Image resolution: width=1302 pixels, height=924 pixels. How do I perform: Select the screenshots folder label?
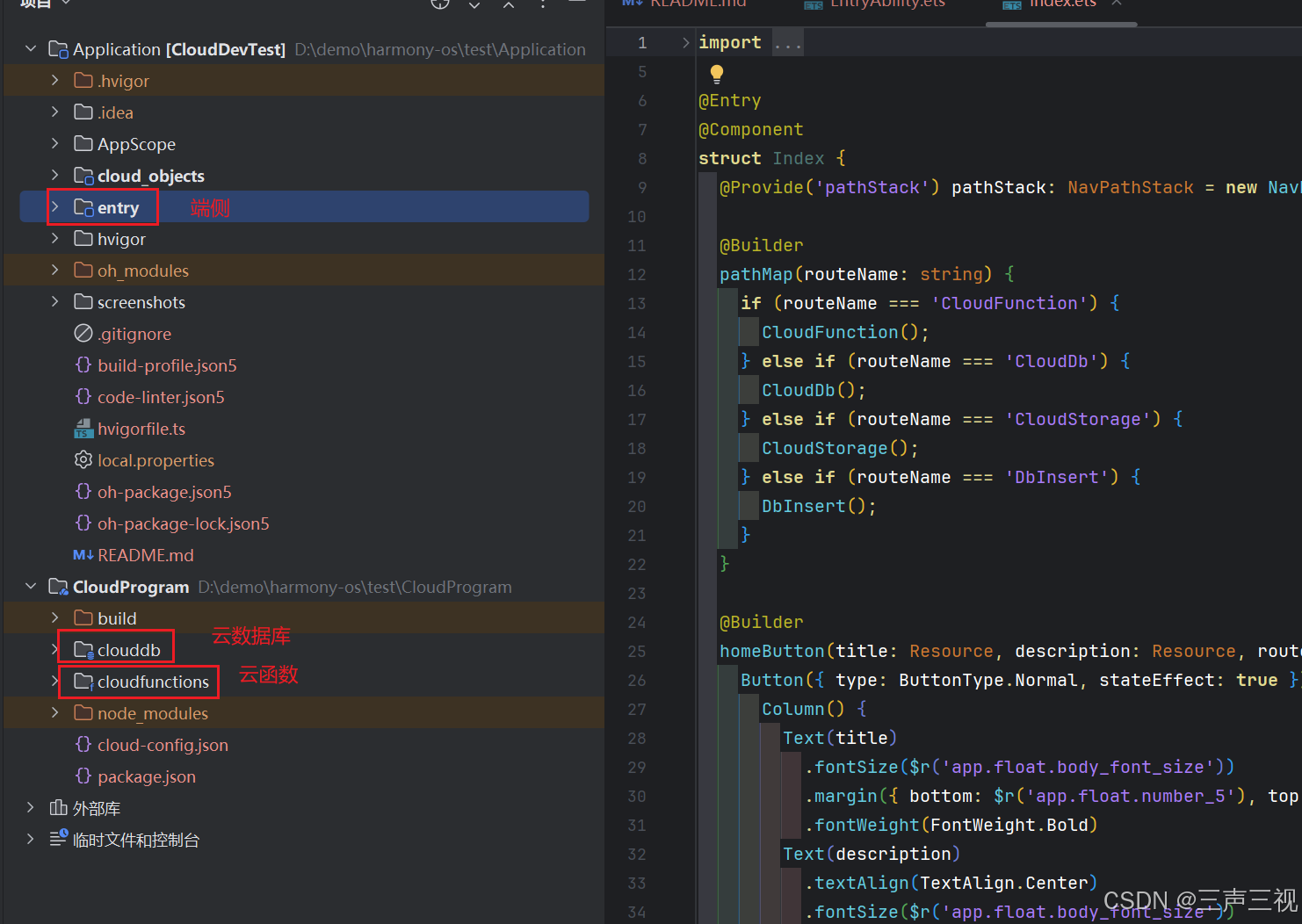click(141, 302)
